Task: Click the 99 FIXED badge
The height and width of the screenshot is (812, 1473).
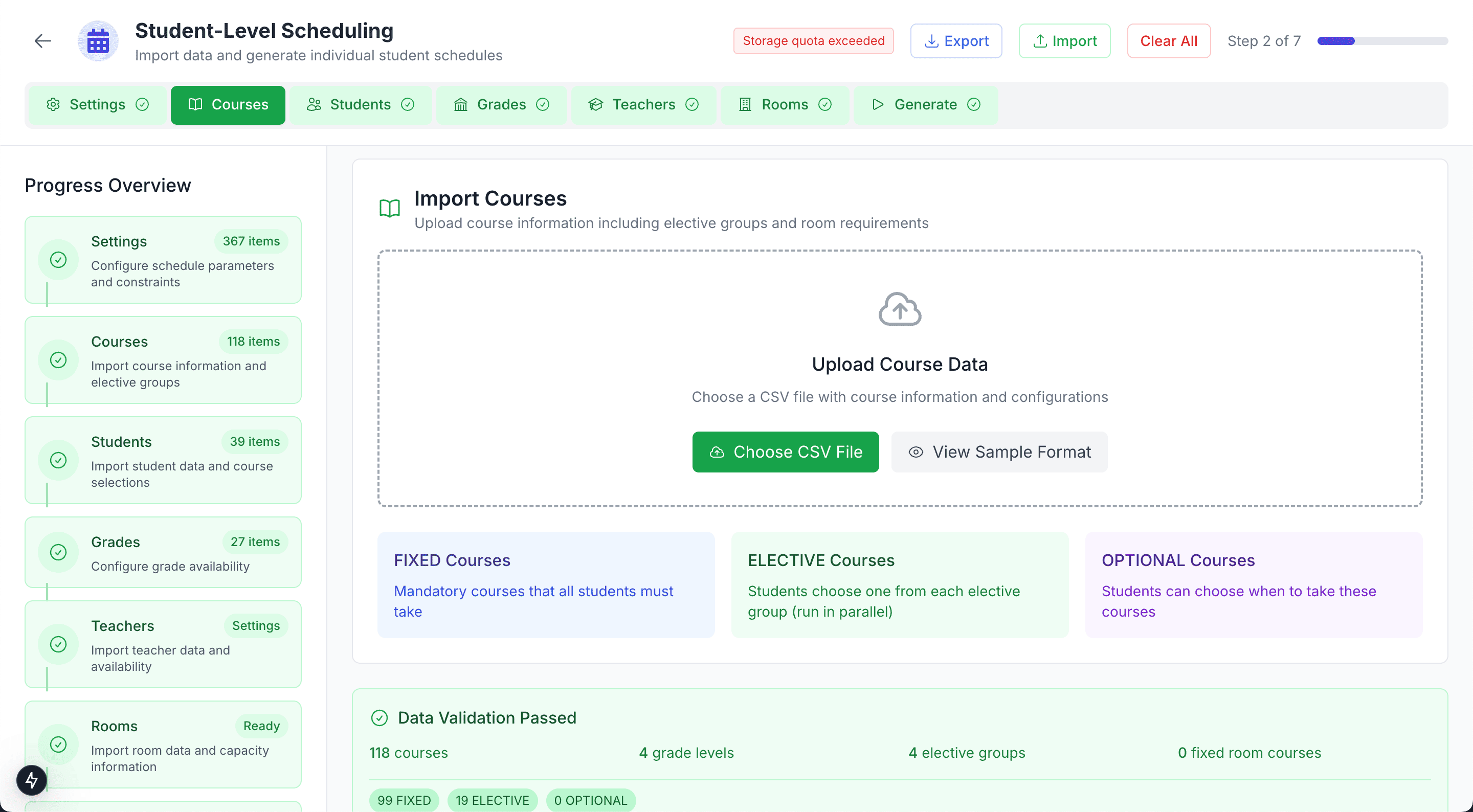Action: 404,801
